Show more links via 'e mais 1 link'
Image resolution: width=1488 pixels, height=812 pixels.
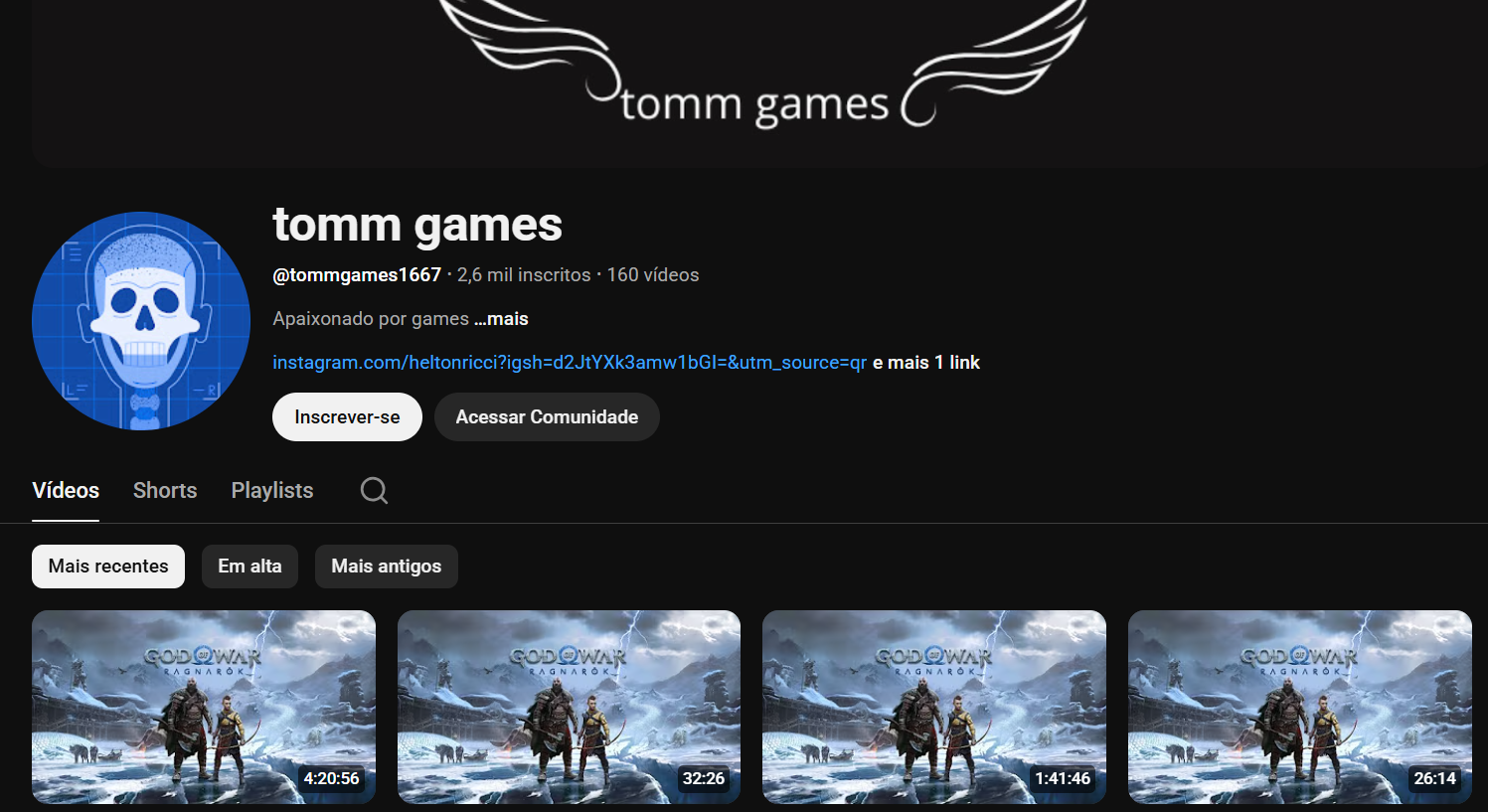click(x=926, y=363)
